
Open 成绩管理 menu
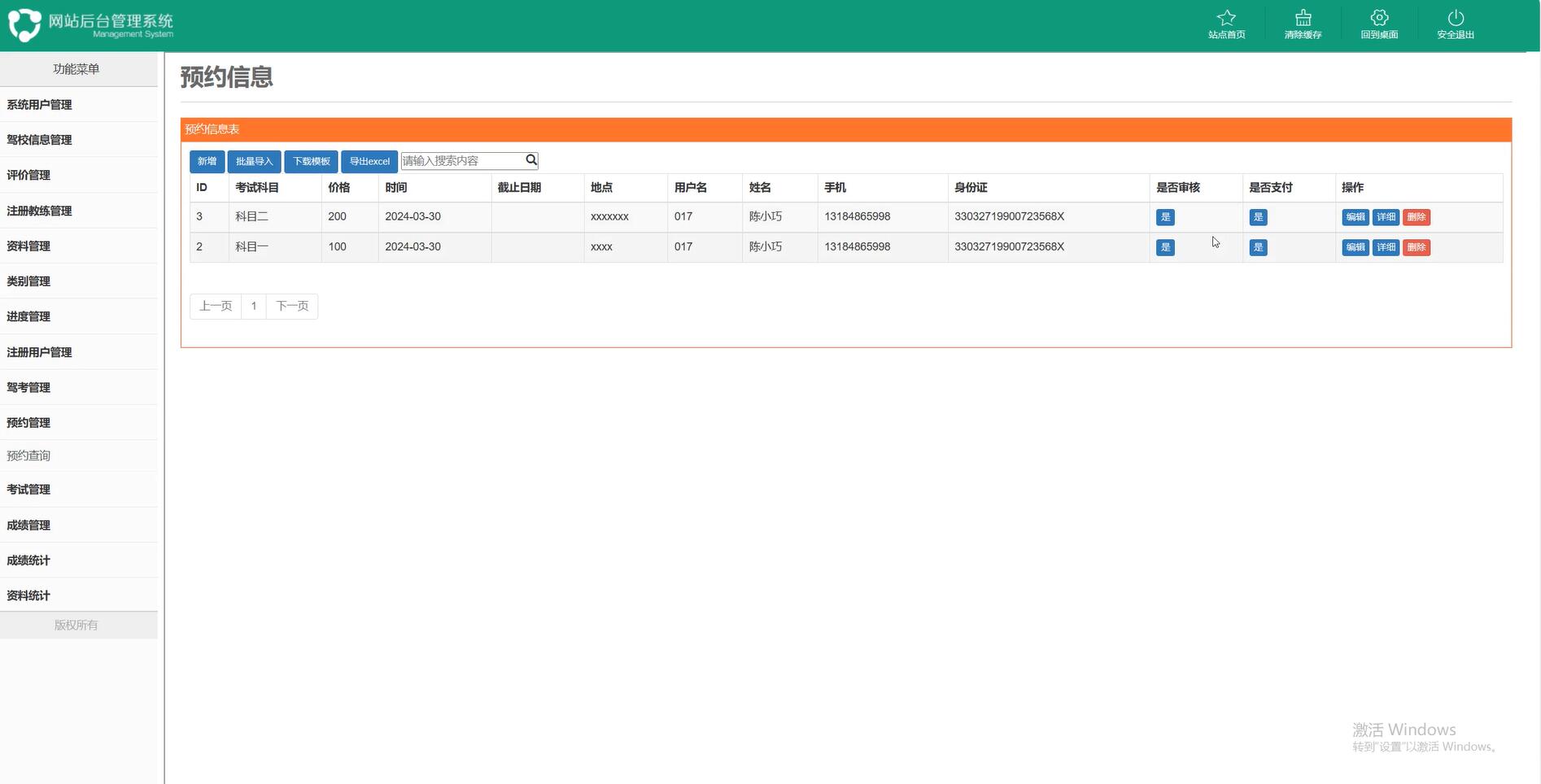click(79, 525)
